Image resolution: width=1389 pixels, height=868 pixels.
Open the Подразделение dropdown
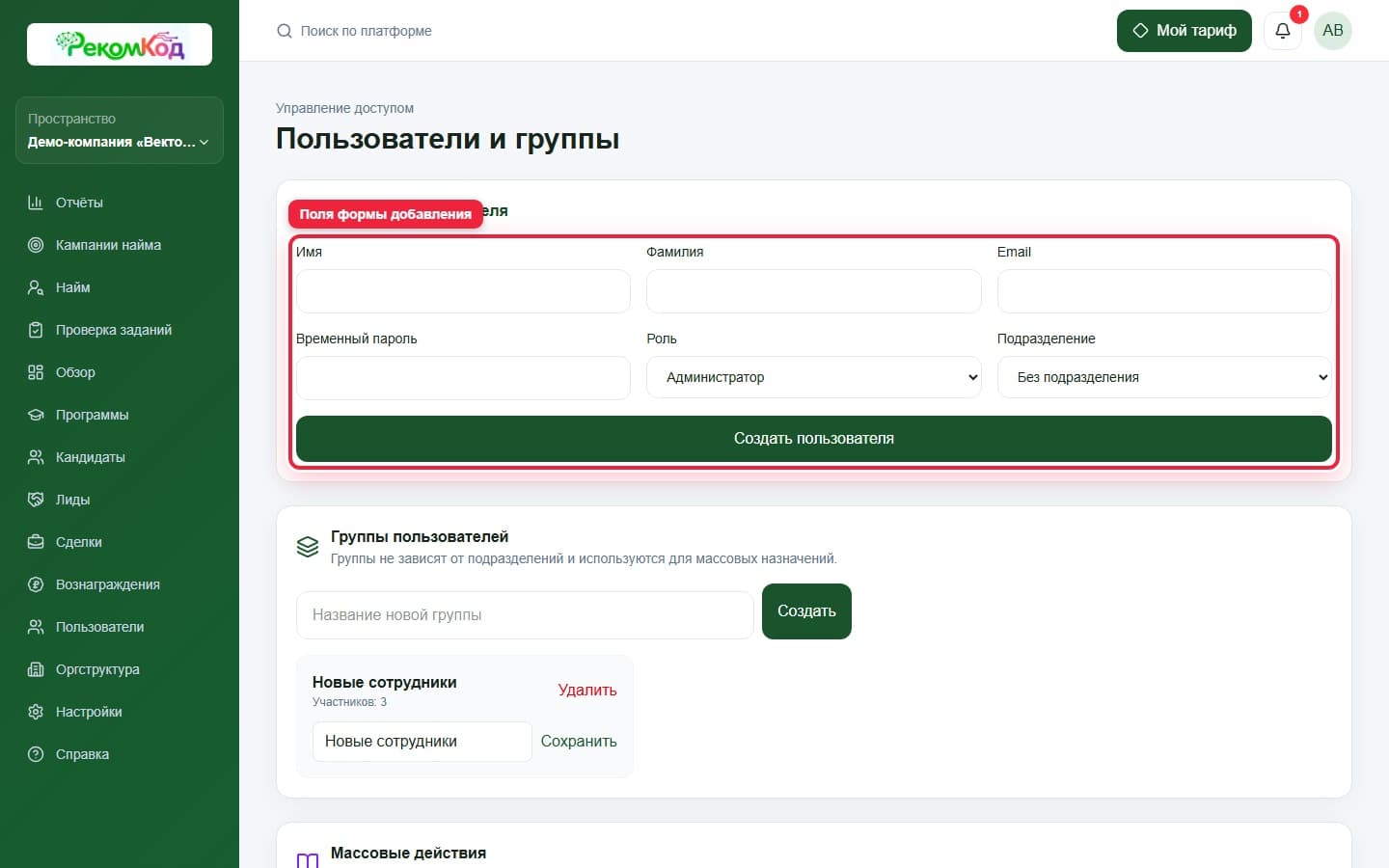(1164, 377)
